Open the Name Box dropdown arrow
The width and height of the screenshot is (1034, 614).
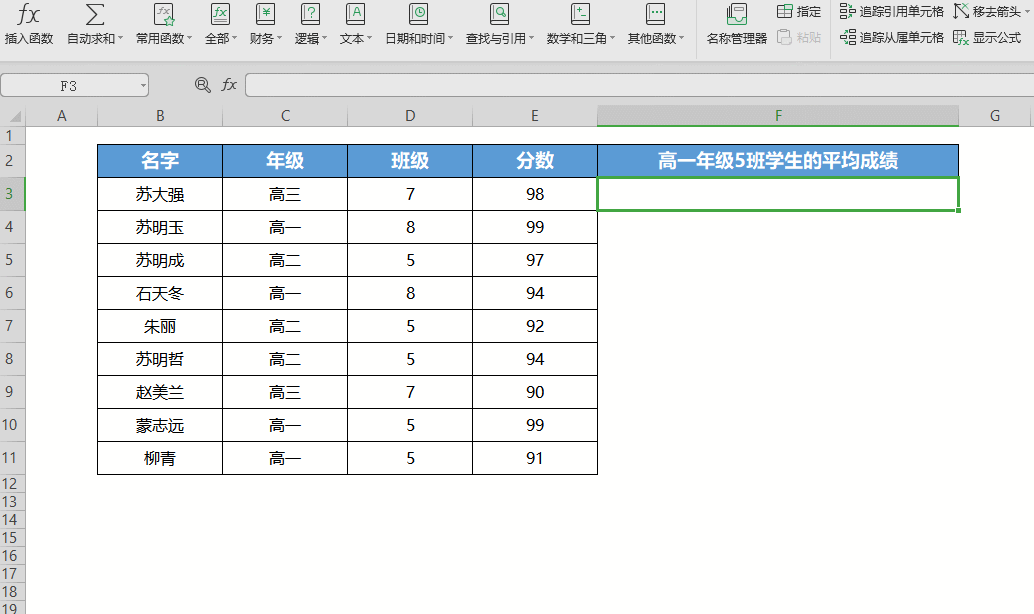pos(143,86)
